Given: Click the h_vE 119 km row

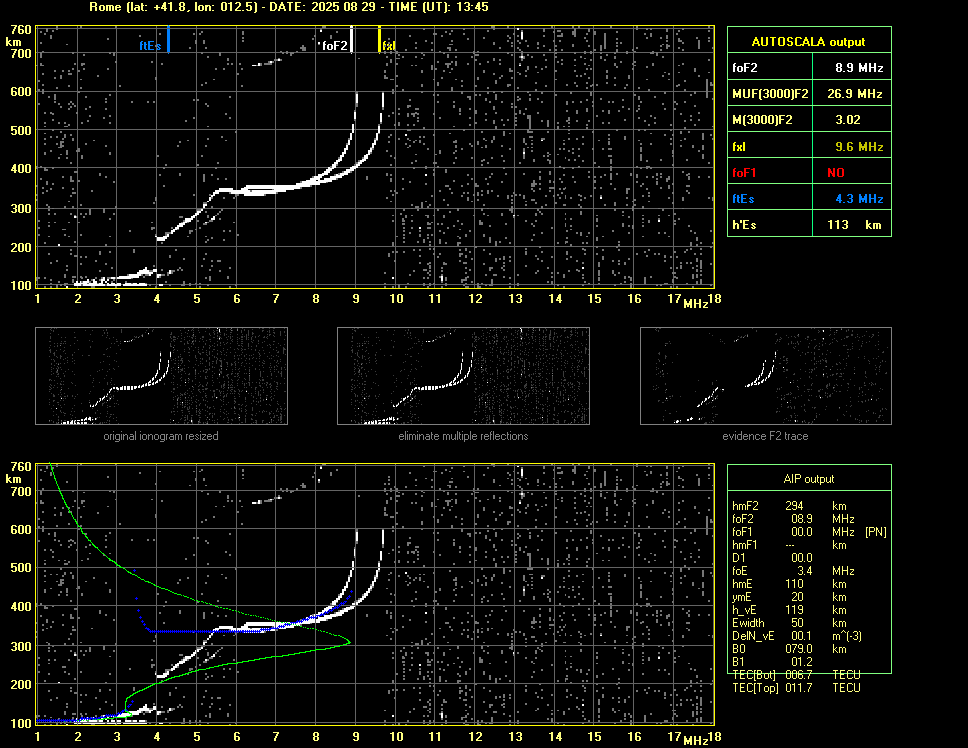Looking at the screenshot, I should [x=790, y=610].
